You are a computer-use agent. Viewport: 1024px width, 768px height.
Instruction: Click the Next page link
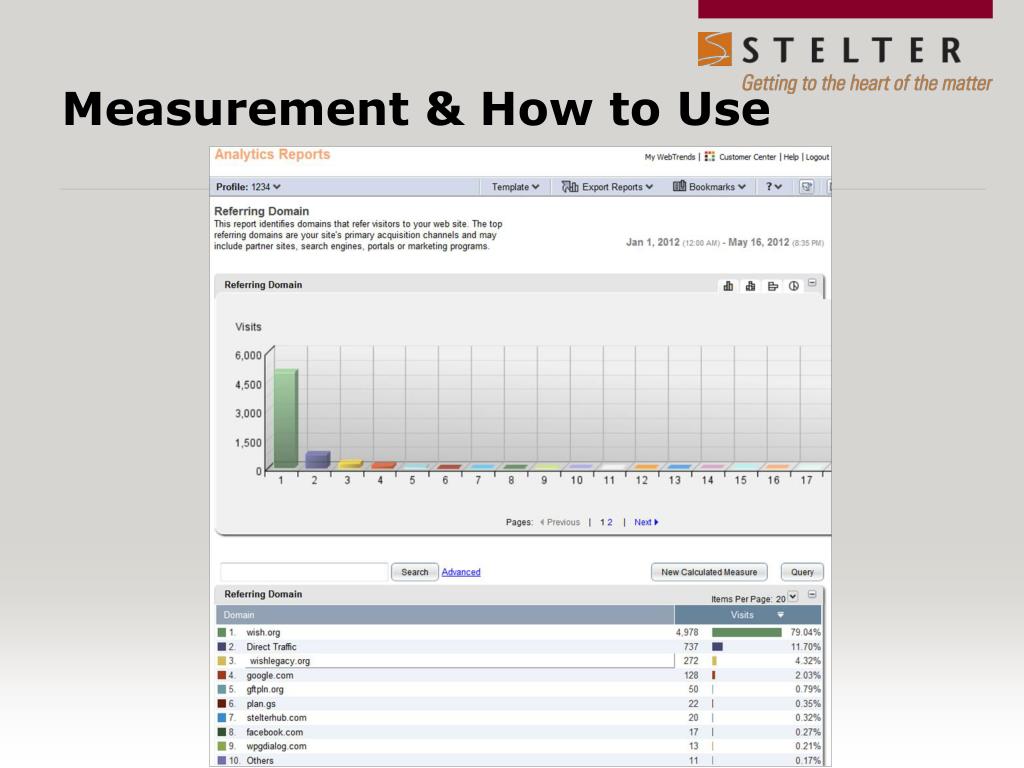click(646, 522)
